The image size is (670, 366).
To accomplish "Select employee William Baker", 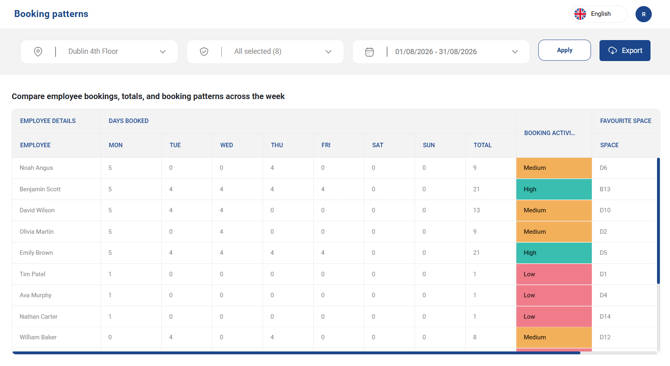I will (38, 337).
